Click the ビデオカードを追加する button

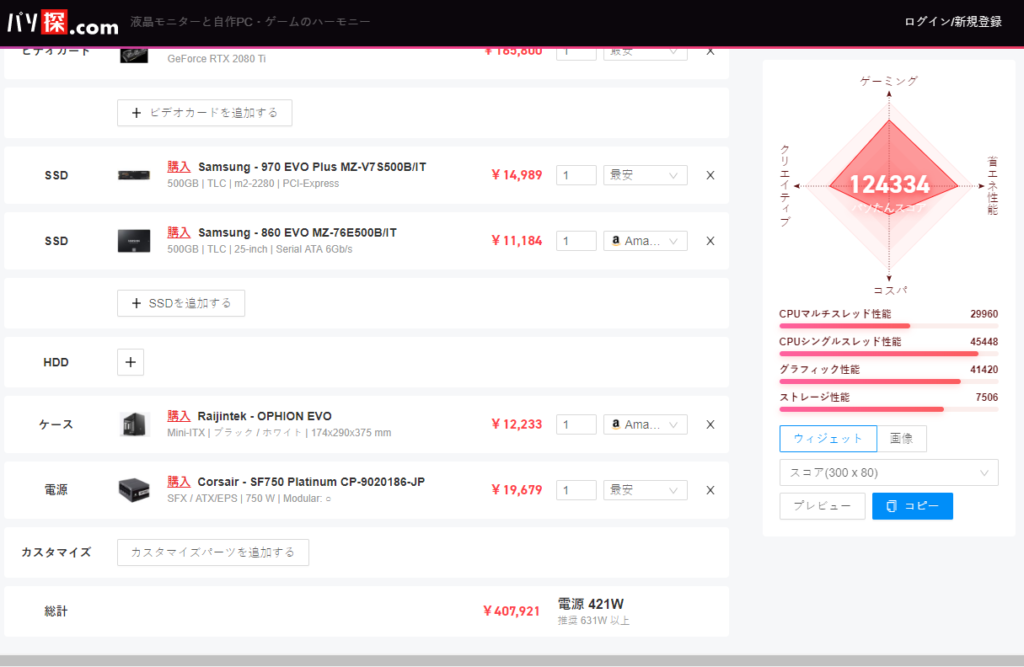(204, 113)
